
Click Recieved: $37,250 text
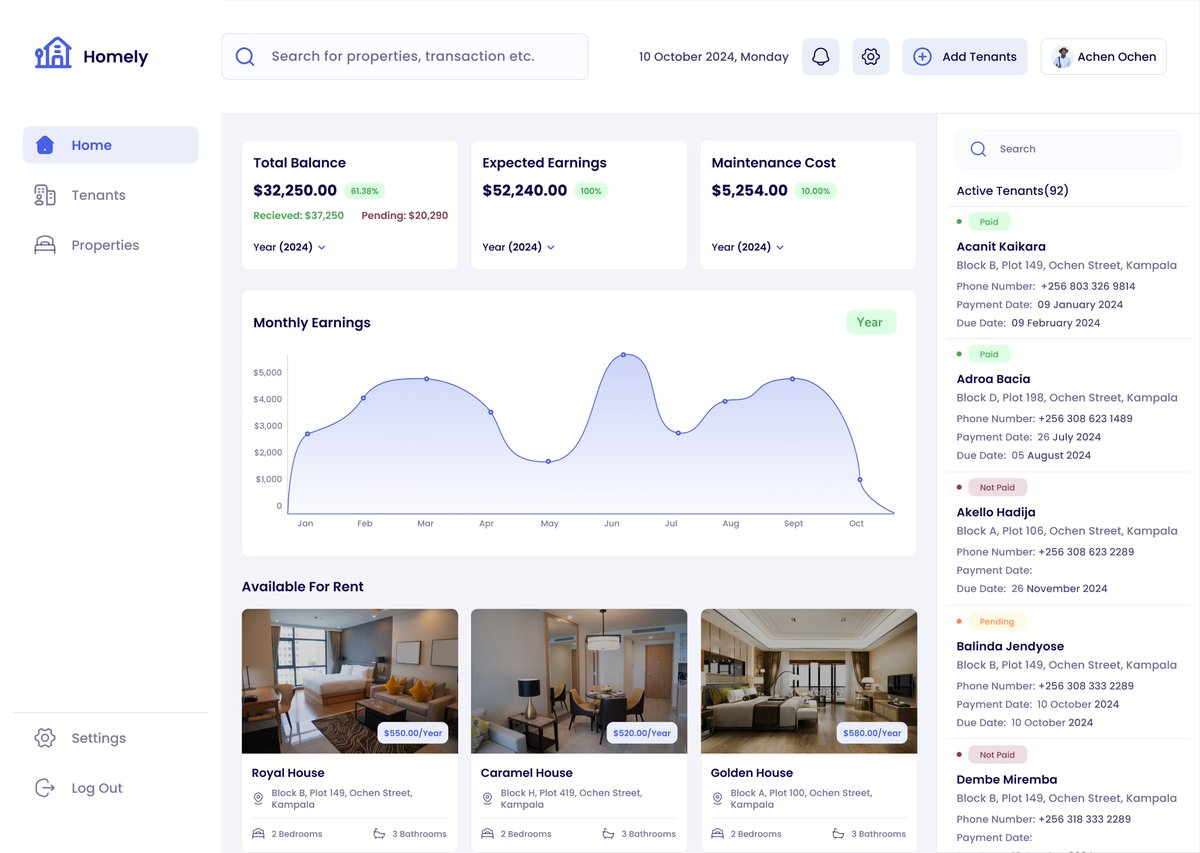(298, 216)
